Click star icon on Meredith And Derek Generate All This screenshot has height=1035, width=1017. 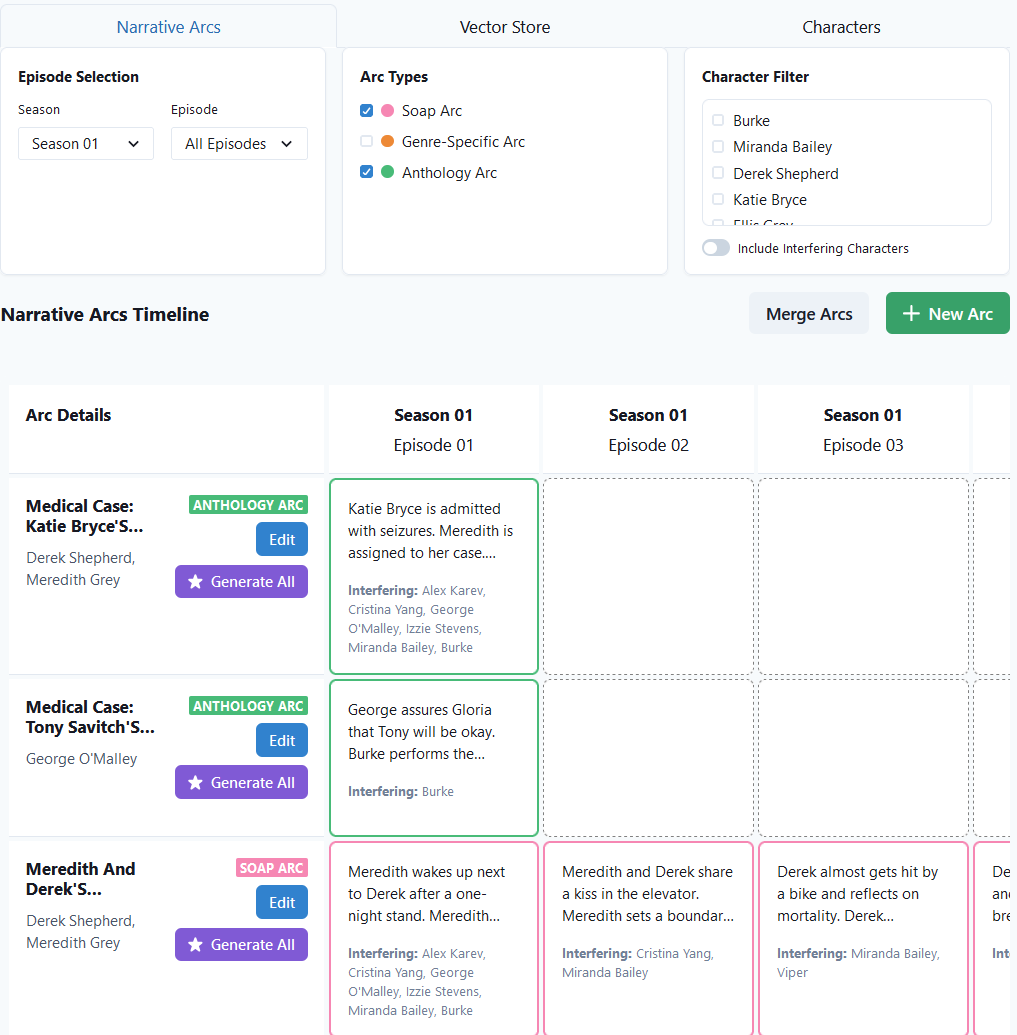click(196, 945)
